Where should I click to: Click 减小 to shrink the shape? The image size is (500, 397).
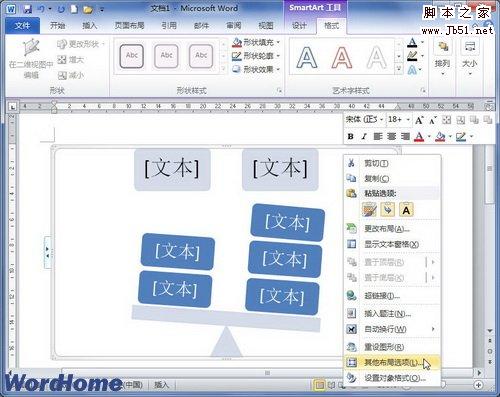click(71, 75)
